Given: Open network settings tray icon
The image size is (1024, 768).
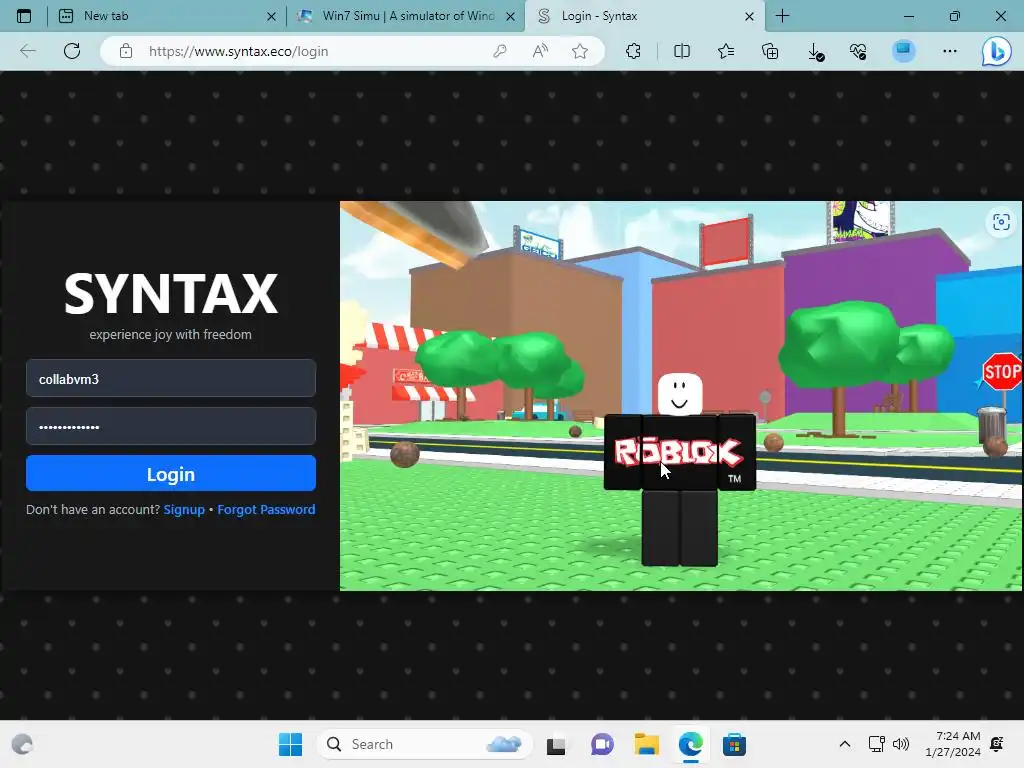Looking at the screenshot, I should click(x=876, y=744).
